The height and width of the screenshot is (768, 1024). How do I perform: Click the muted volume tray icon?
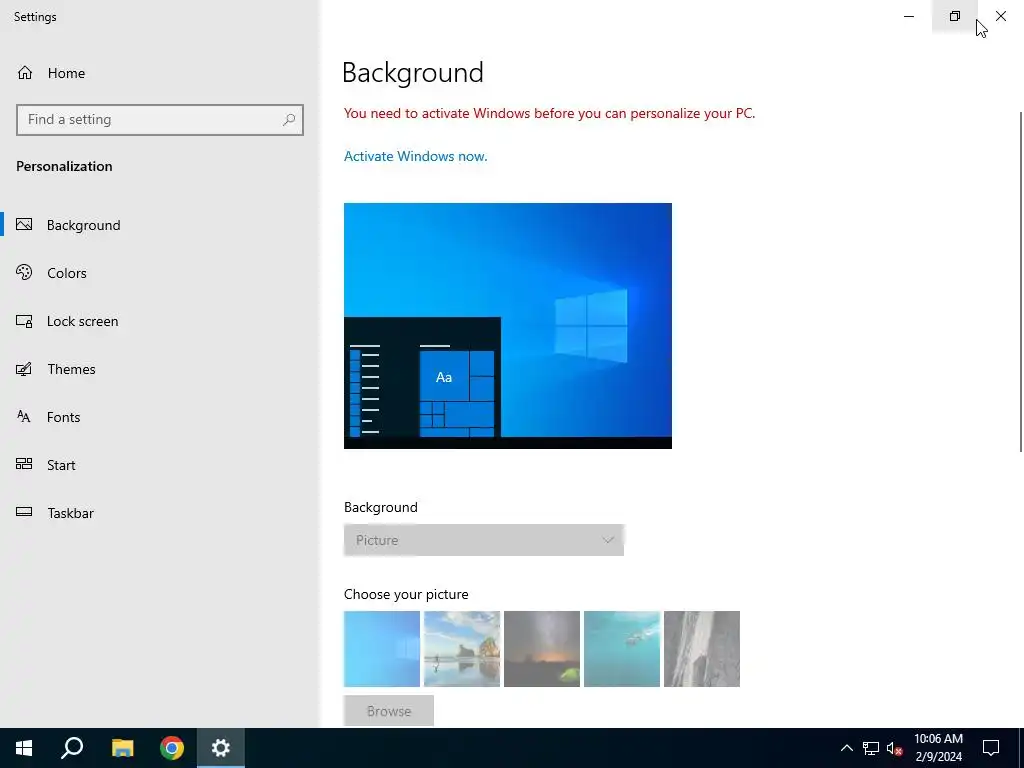click(894, 748)
